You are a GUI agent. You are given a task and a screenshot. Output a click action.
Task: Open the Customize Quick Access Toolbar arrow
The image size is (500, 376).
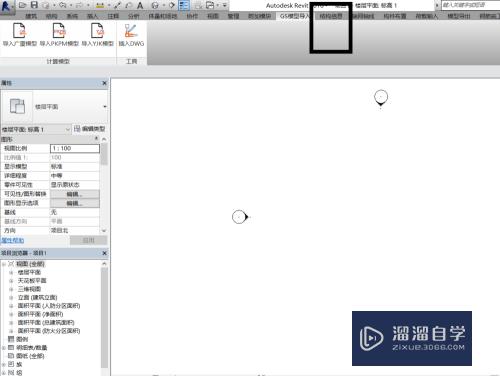225,5
